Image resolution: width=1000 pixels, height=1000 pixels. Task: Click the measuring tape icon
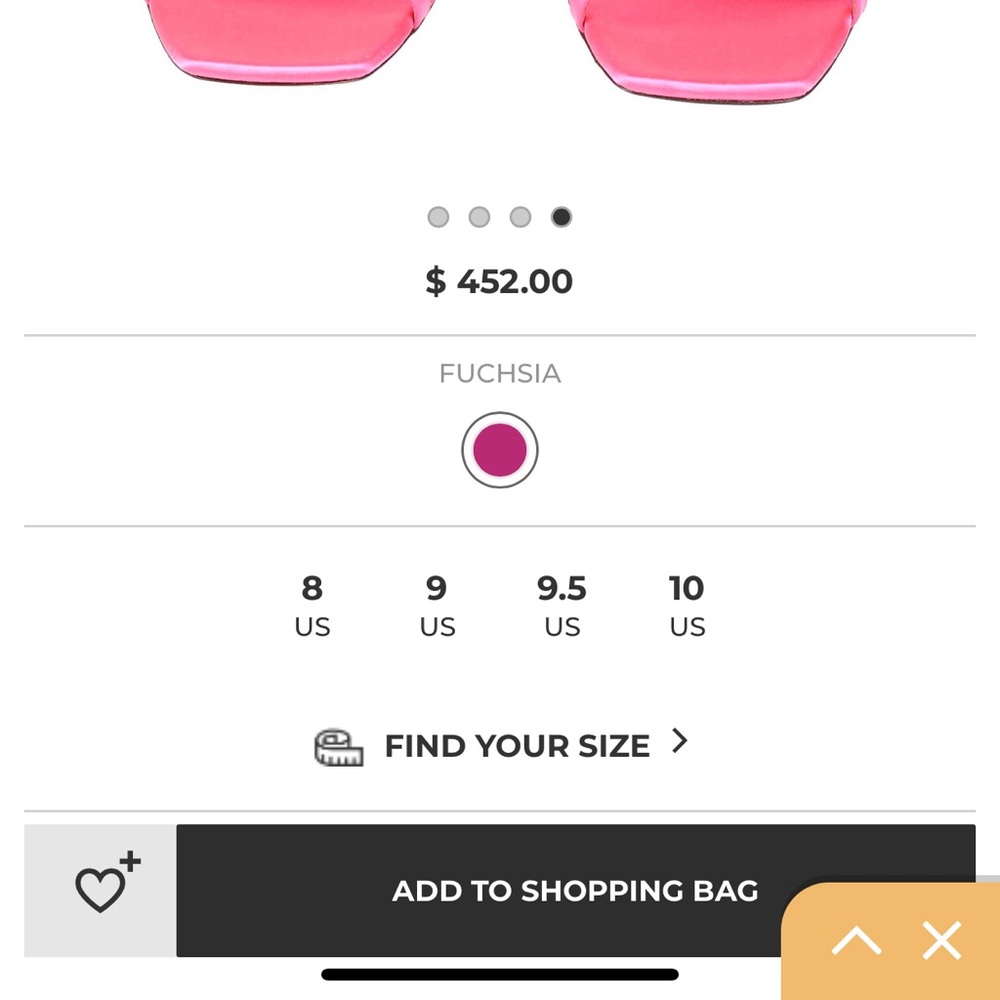pos(339,747)
